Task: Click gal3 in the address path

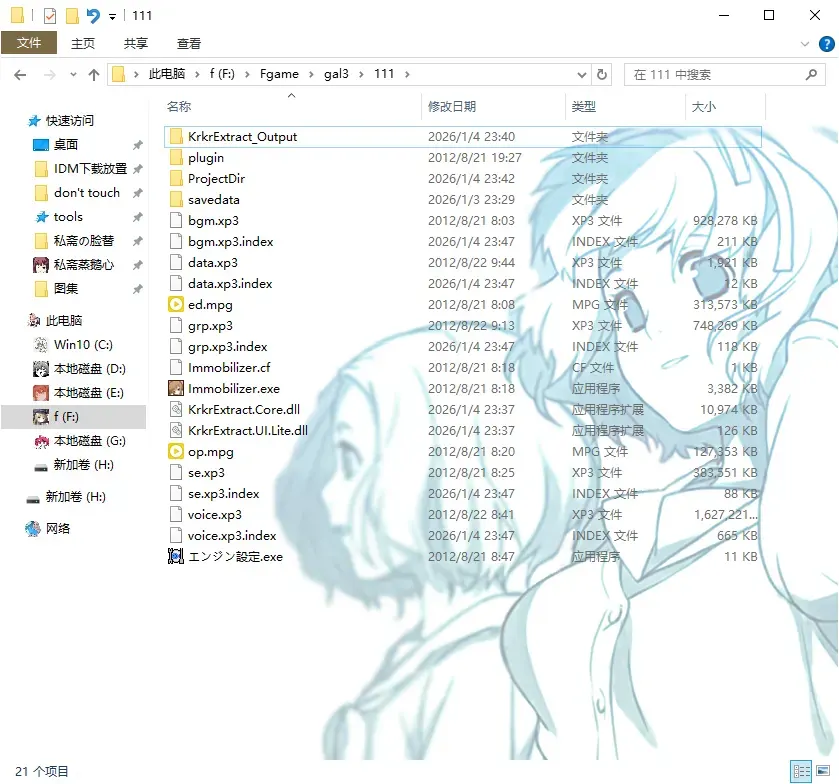Action: pyautogui.click(x=336, y=74)
